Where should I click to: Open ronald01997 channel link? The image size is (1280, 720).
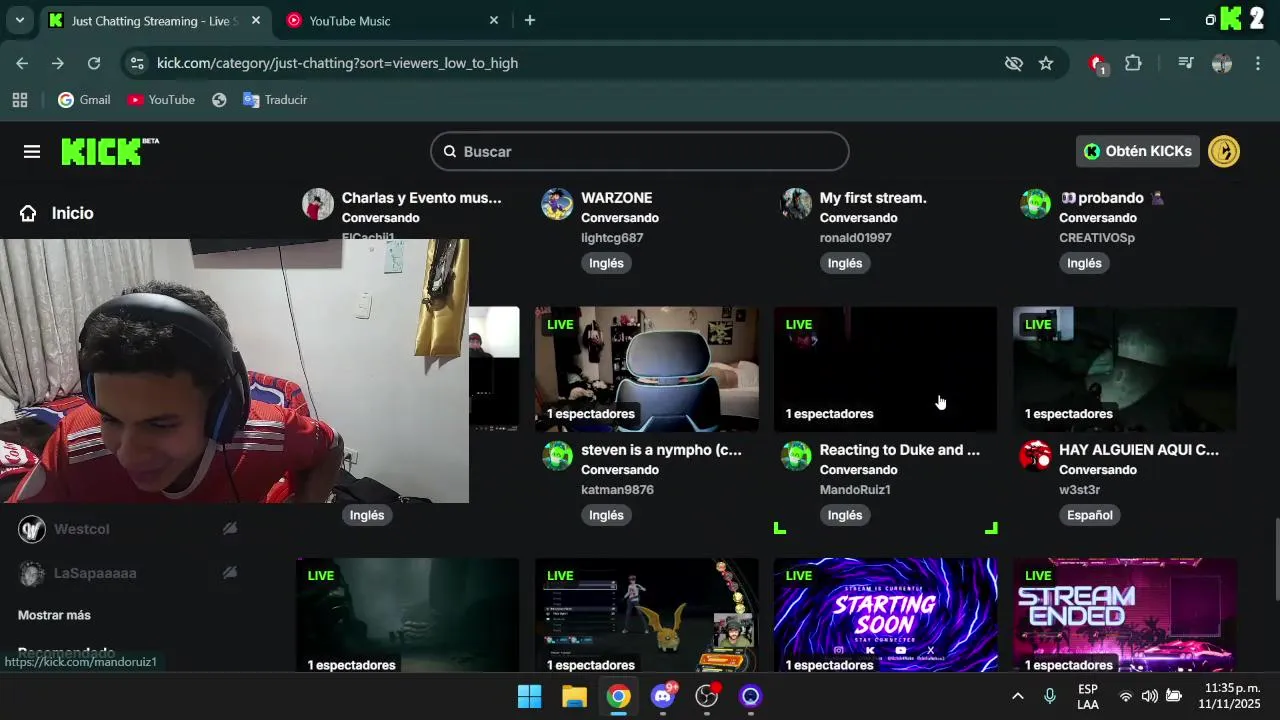[855, 238]
